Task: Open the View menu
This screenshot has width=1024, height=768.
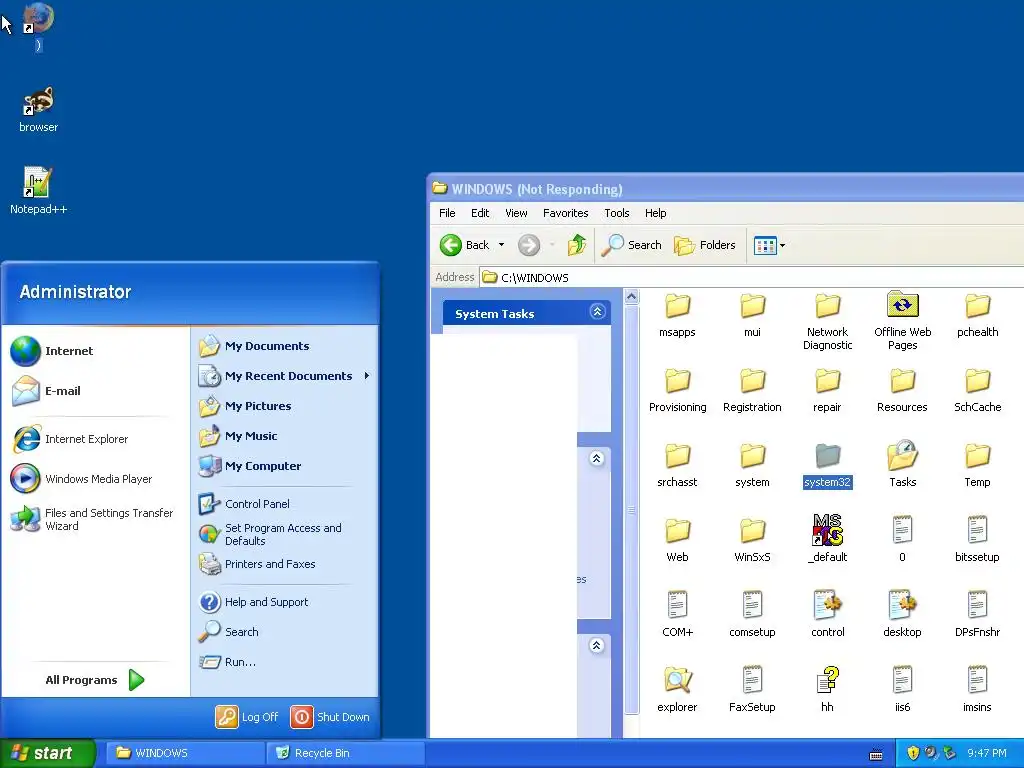Action: [516, 213]
